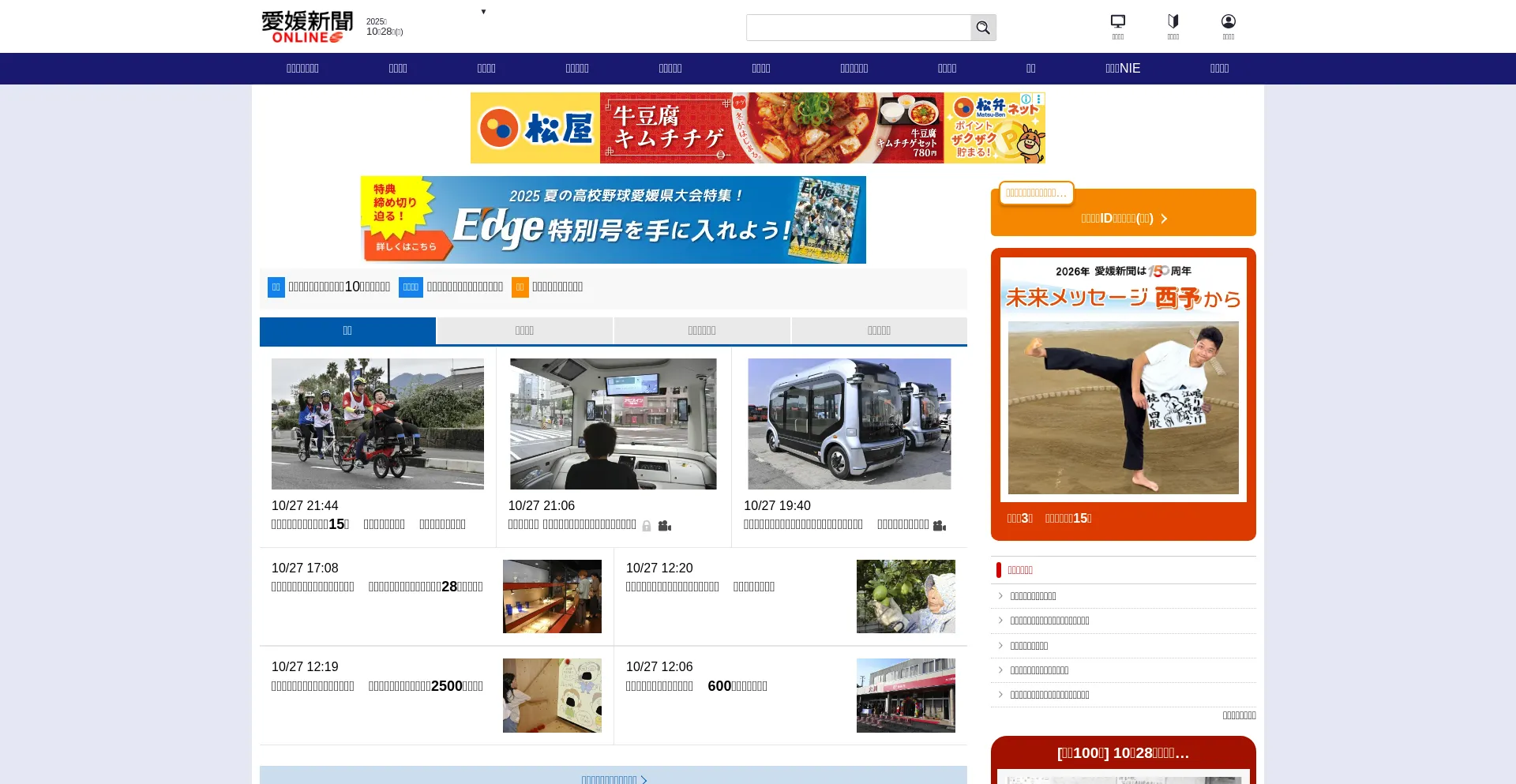Open the shopping street storefront thumbnail
This screenshot has width=1516, height=784.
click(906, 696)
